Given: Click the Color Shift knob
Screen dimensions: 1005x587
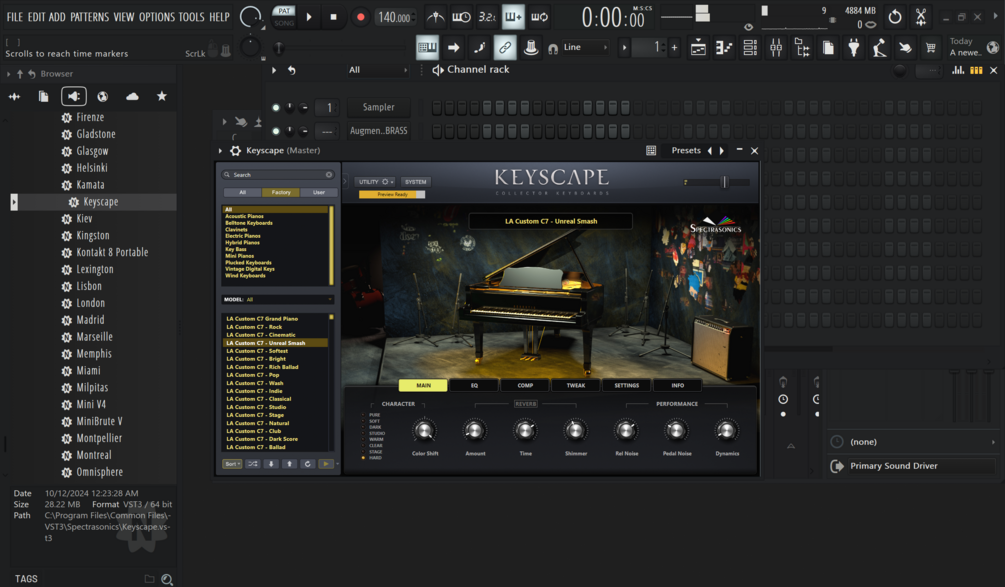Looking at the screenshot, I should tap(424, 431).
